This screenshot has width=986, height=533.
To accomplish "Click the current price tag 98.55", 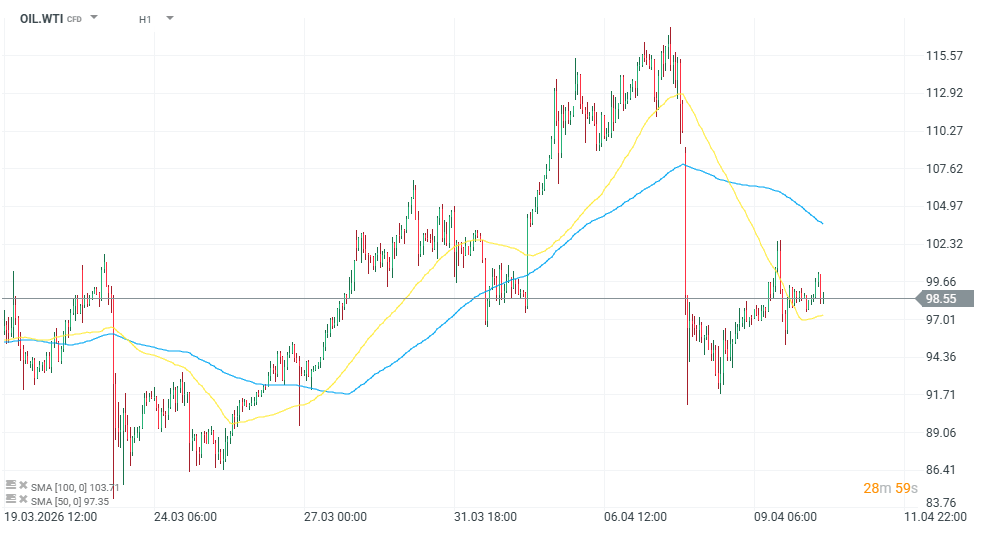I will coord(940,298).
